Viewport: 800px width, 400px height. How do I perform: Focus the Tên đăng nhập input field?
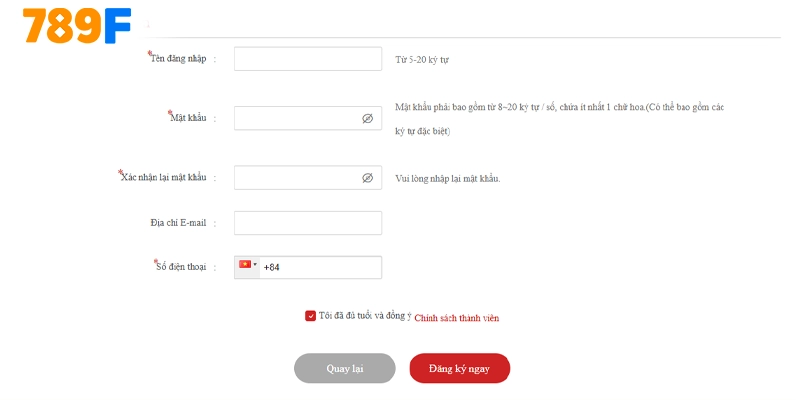[x=308, y=59]
